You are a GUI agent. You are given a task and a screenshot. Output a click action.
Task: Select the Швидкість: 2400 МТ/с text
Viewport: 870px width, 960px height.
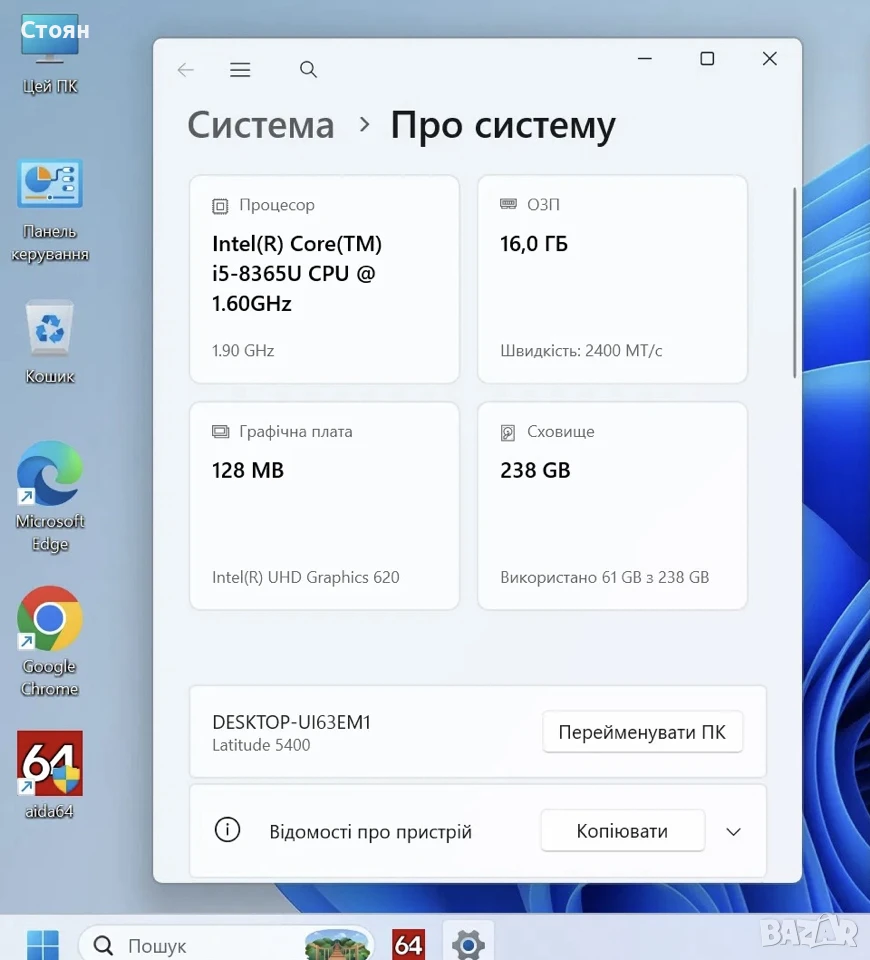click(581, 351)
